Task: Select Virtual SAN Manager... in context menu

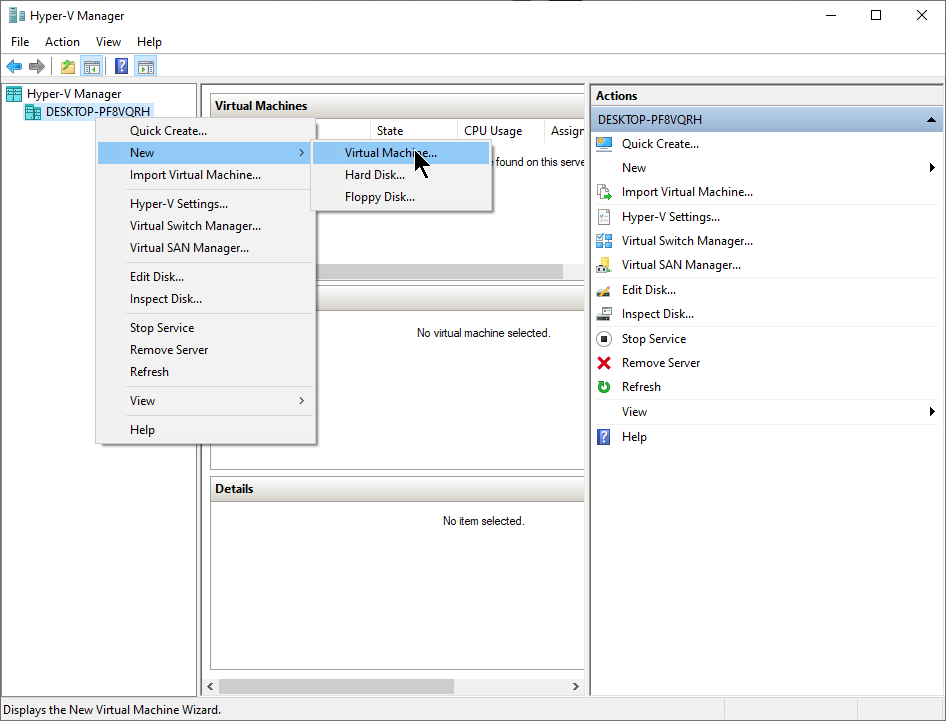Action: pos(206,248)
